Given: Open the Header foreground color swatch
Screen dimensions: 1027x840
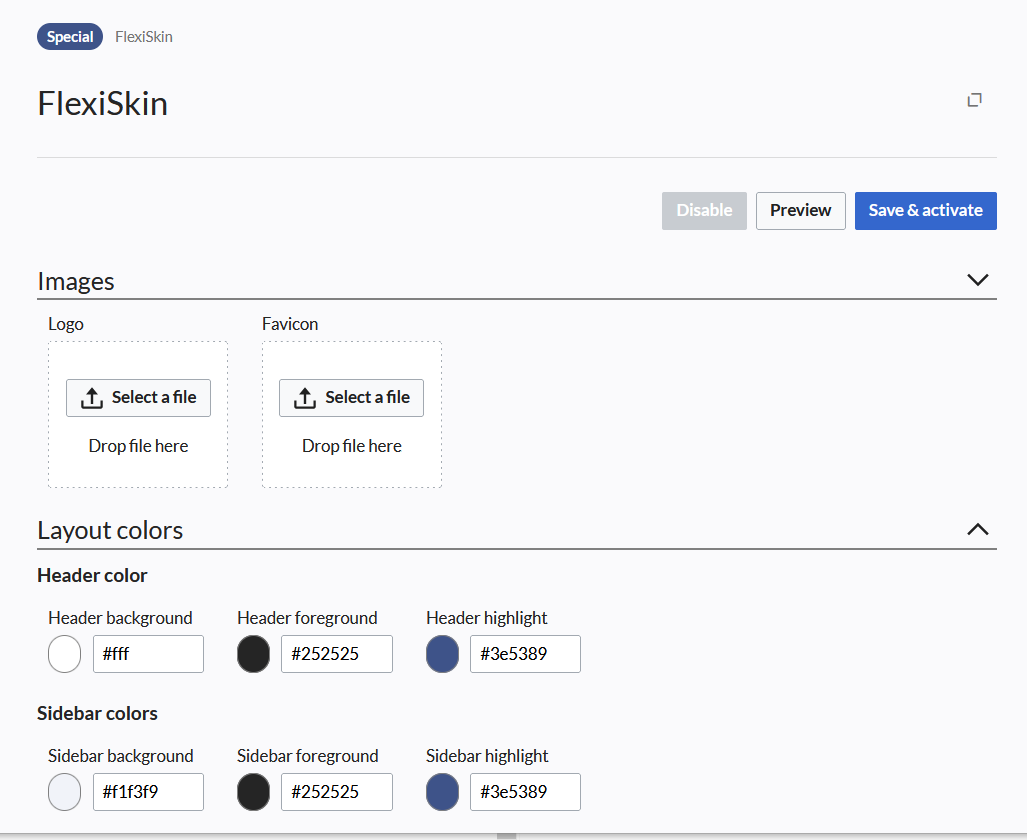Looking at the screenshot, I should (x=253, y=654).
